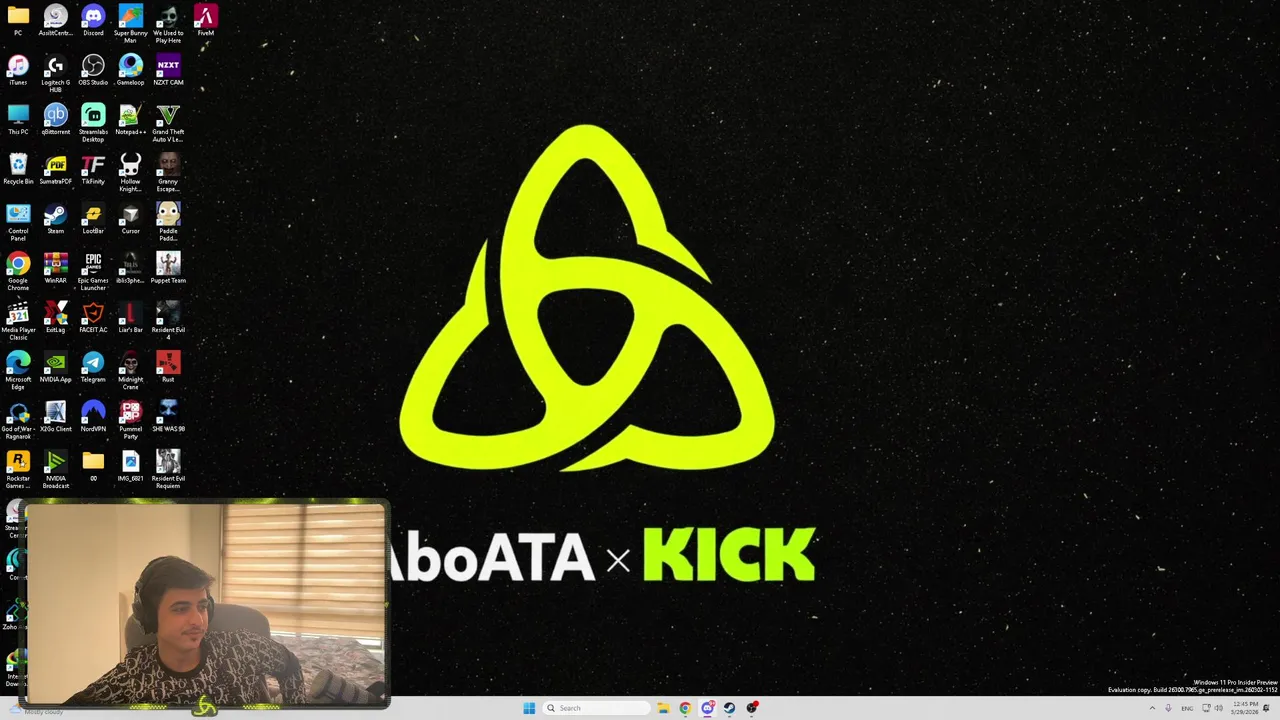The height and width of the screenshot is (720, 1280).
Task: Open SumatraPDF shortcut
Action: coord(56,169)
